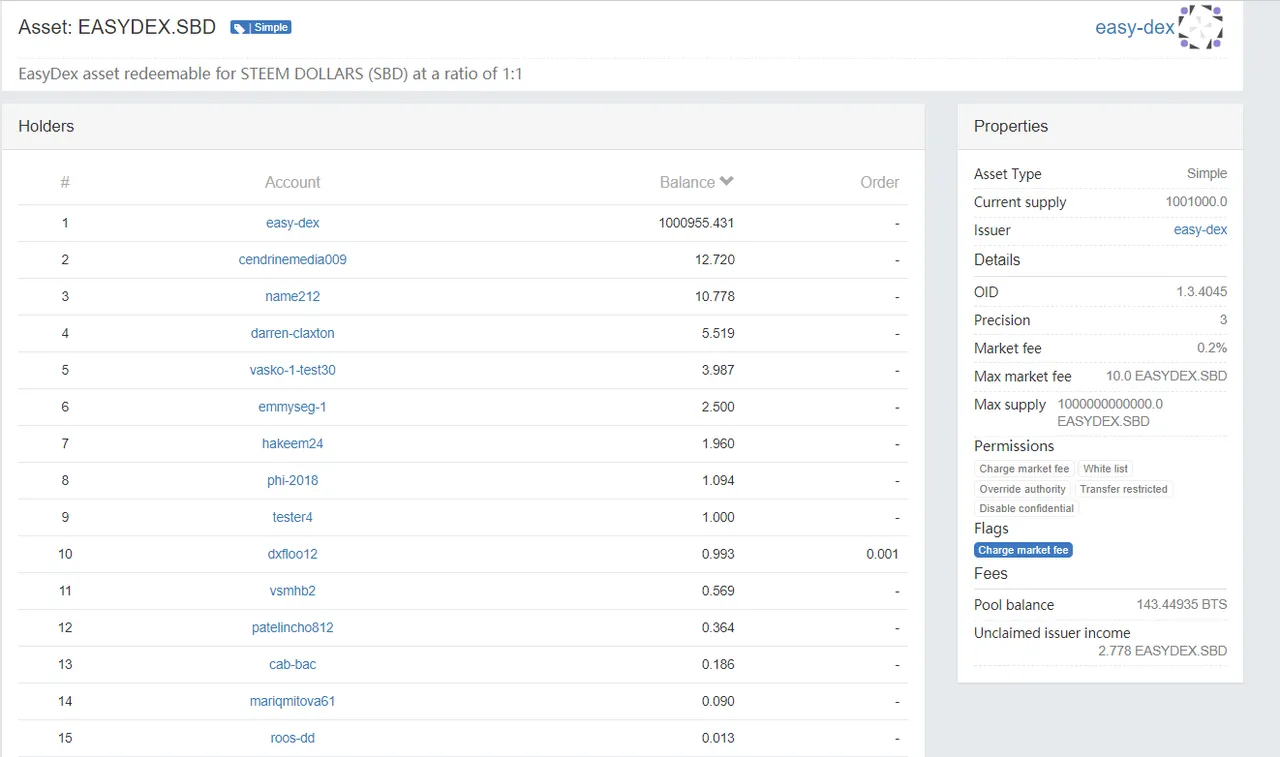The width and height of the screenshot is (1280, 757).
Task: Open the emmyseg-1 account link
Action: coord(293,407)
